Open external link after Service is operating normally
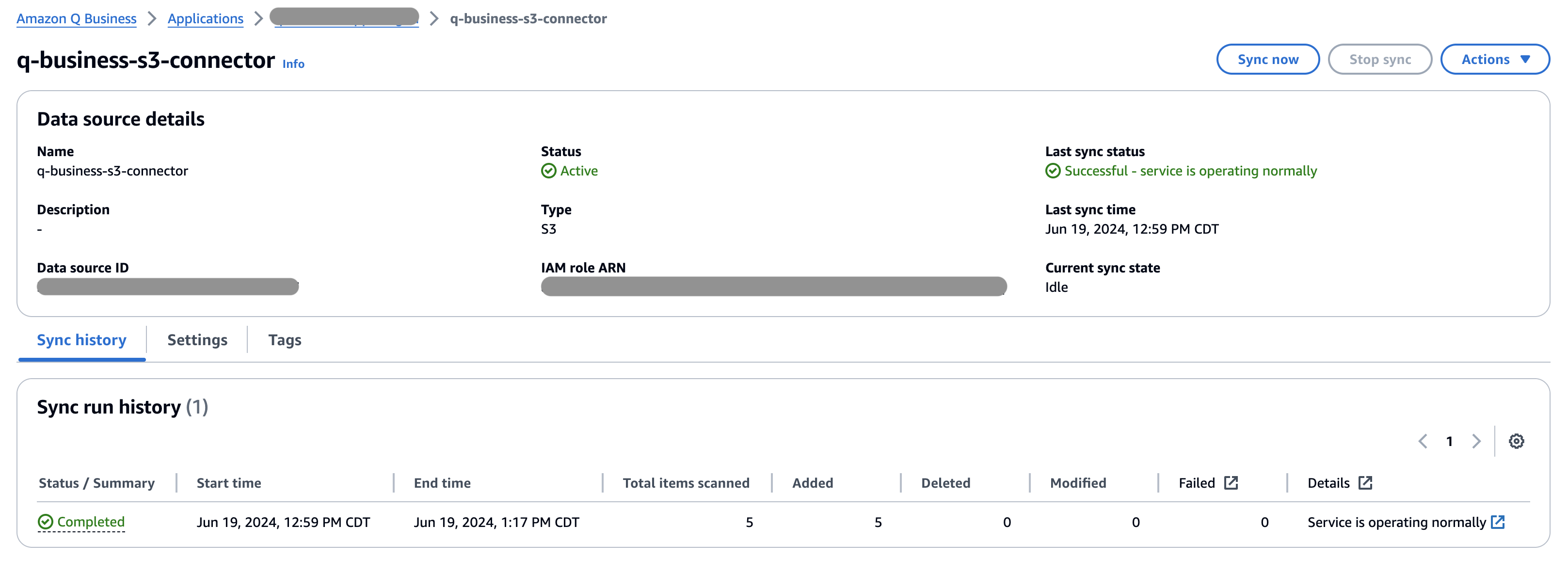The width and height of the screenshot is (1568, 574). tap(1498, 522)
